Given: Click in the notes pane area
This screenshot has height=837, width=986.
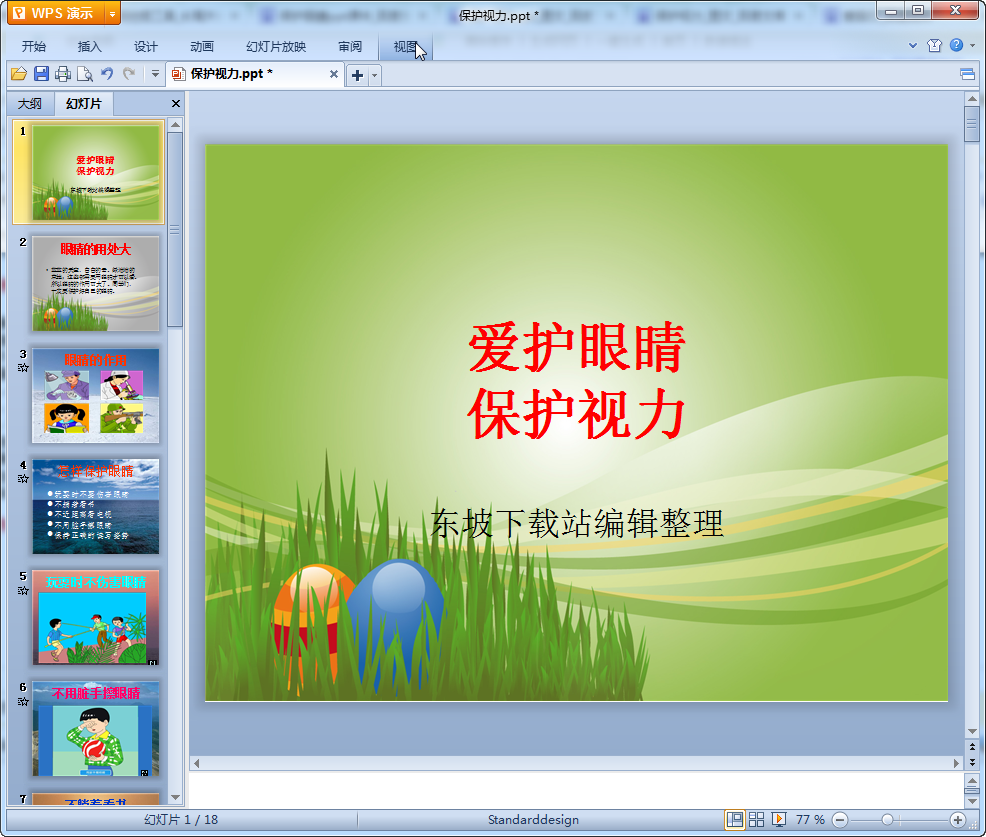Looking at the screenshot, I should tap(575, 789).
